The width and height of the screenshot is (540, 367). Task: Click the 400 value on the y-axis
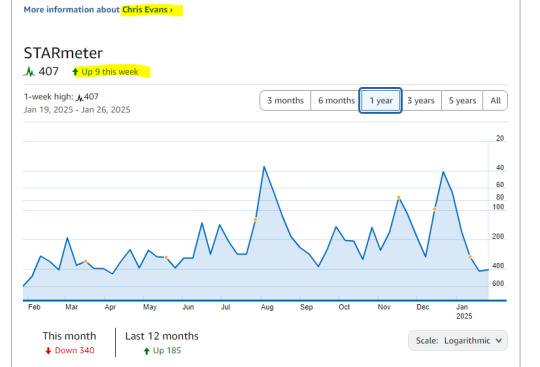click(498, 266)
